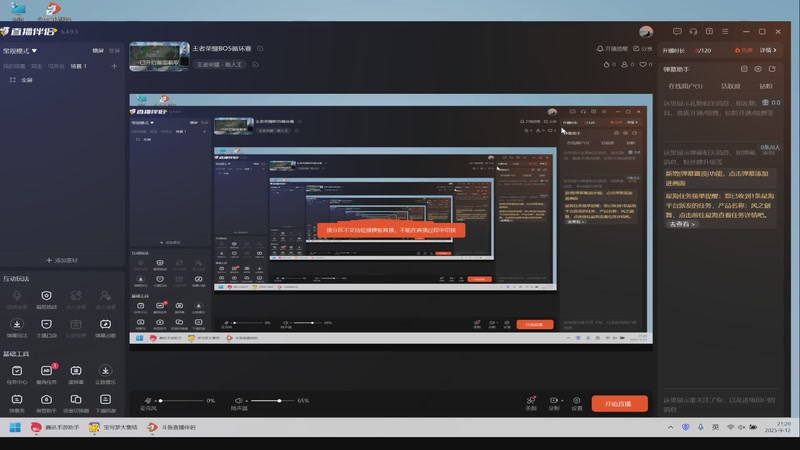Open the 录制 recording options dropdown arrow
This screenshot has height=450, width=800.
[x=562, y=401]
